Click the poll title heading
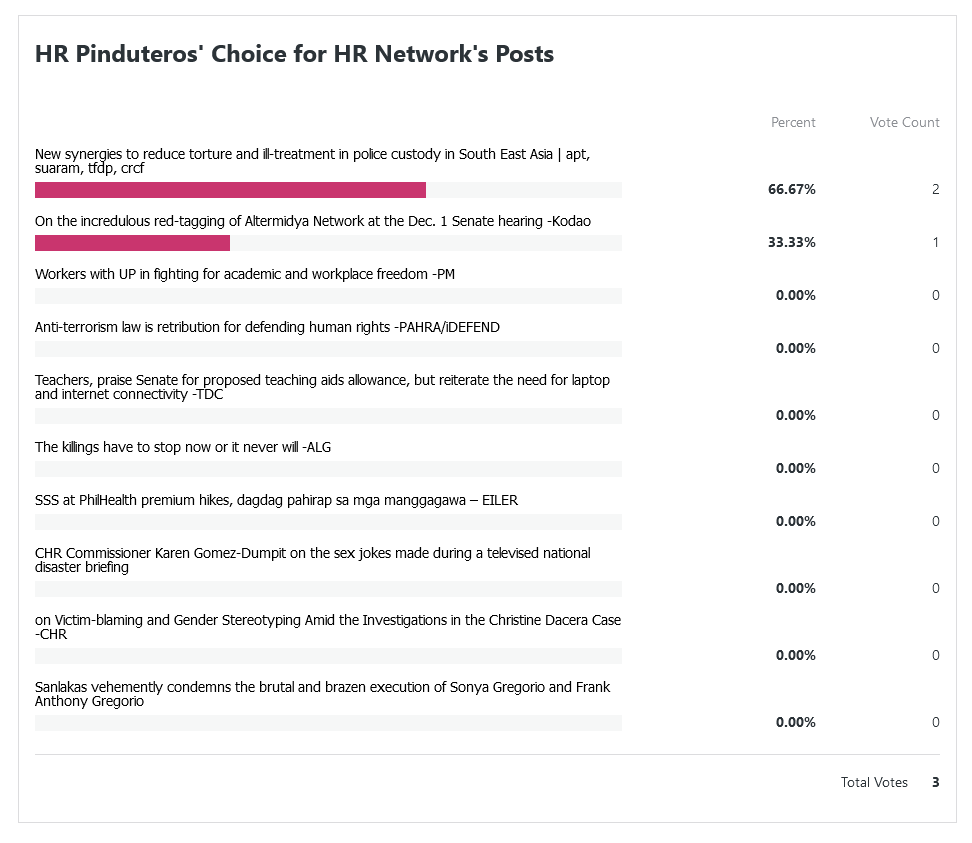972x843 pixels. coord(294,54)
